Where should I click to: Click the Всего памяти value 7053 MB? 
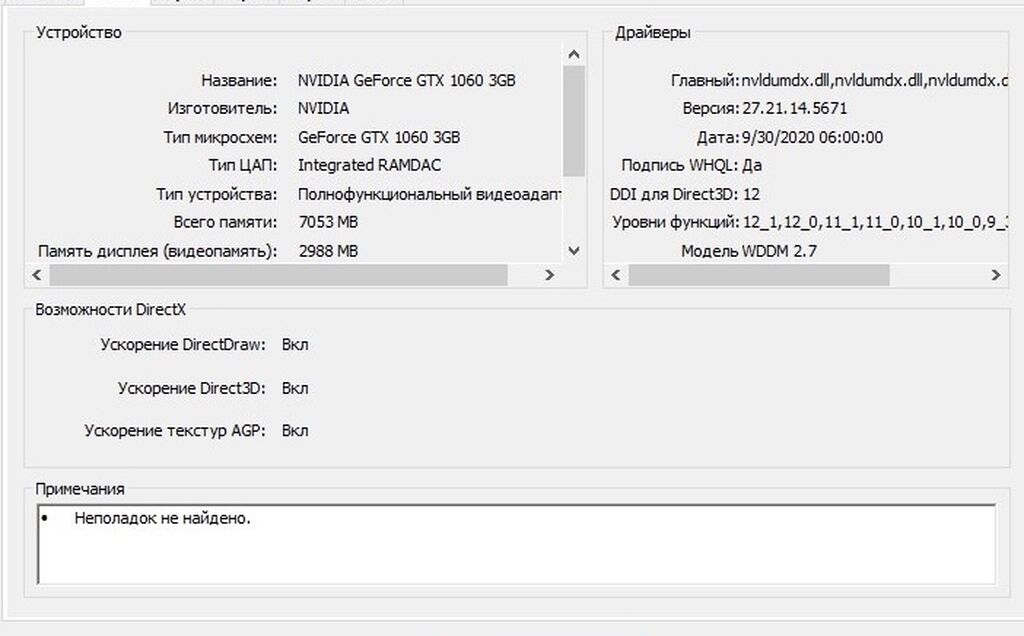tap(328, 222)
